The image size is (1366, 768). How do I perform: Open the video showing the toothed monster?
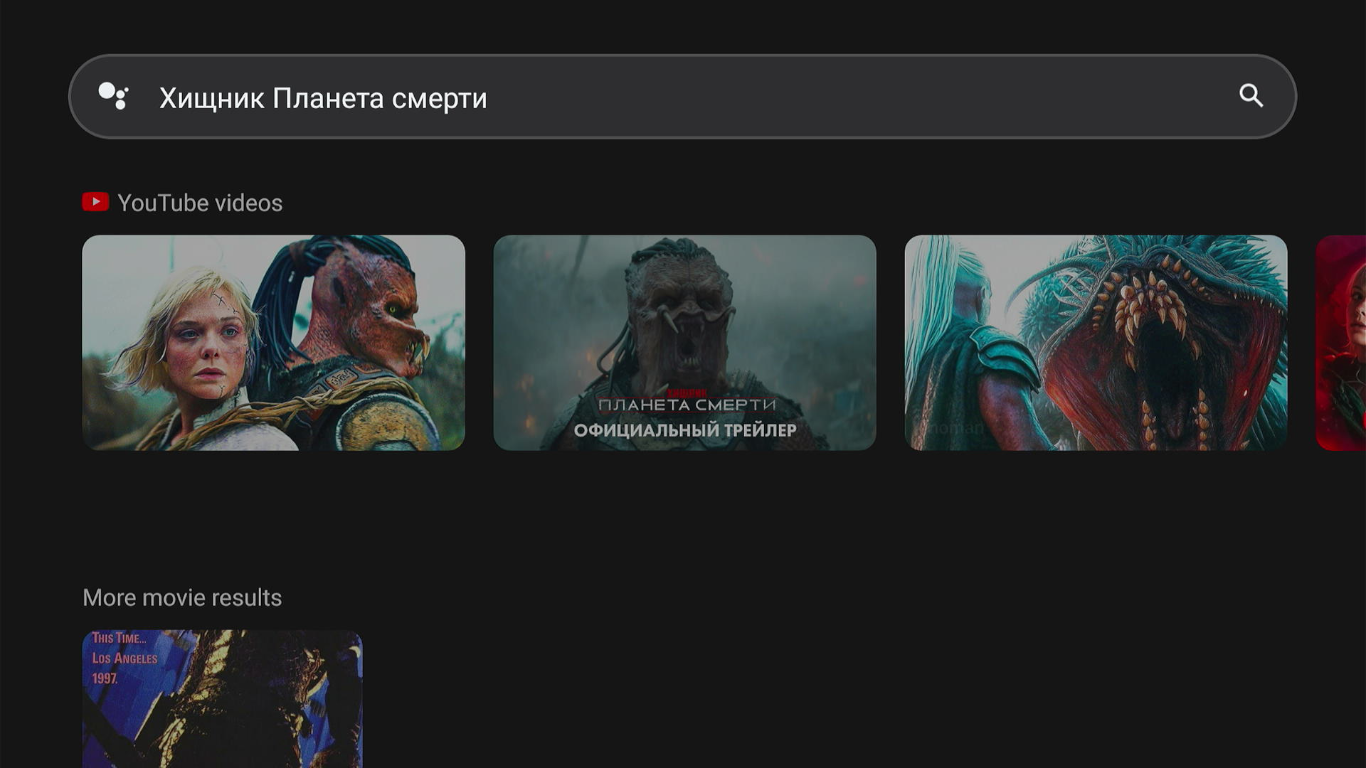pos(1096,343)
